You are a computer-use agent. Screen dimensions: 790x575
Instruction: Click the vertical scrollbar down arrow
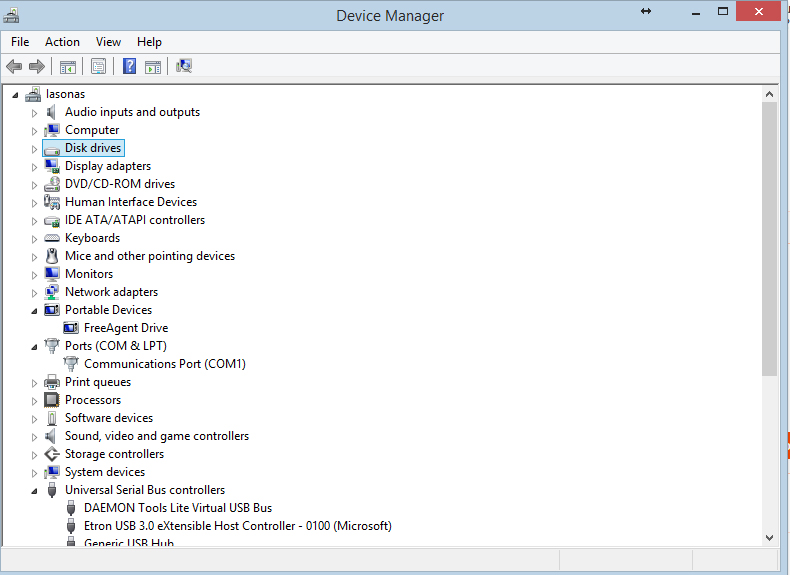[769, 537]
